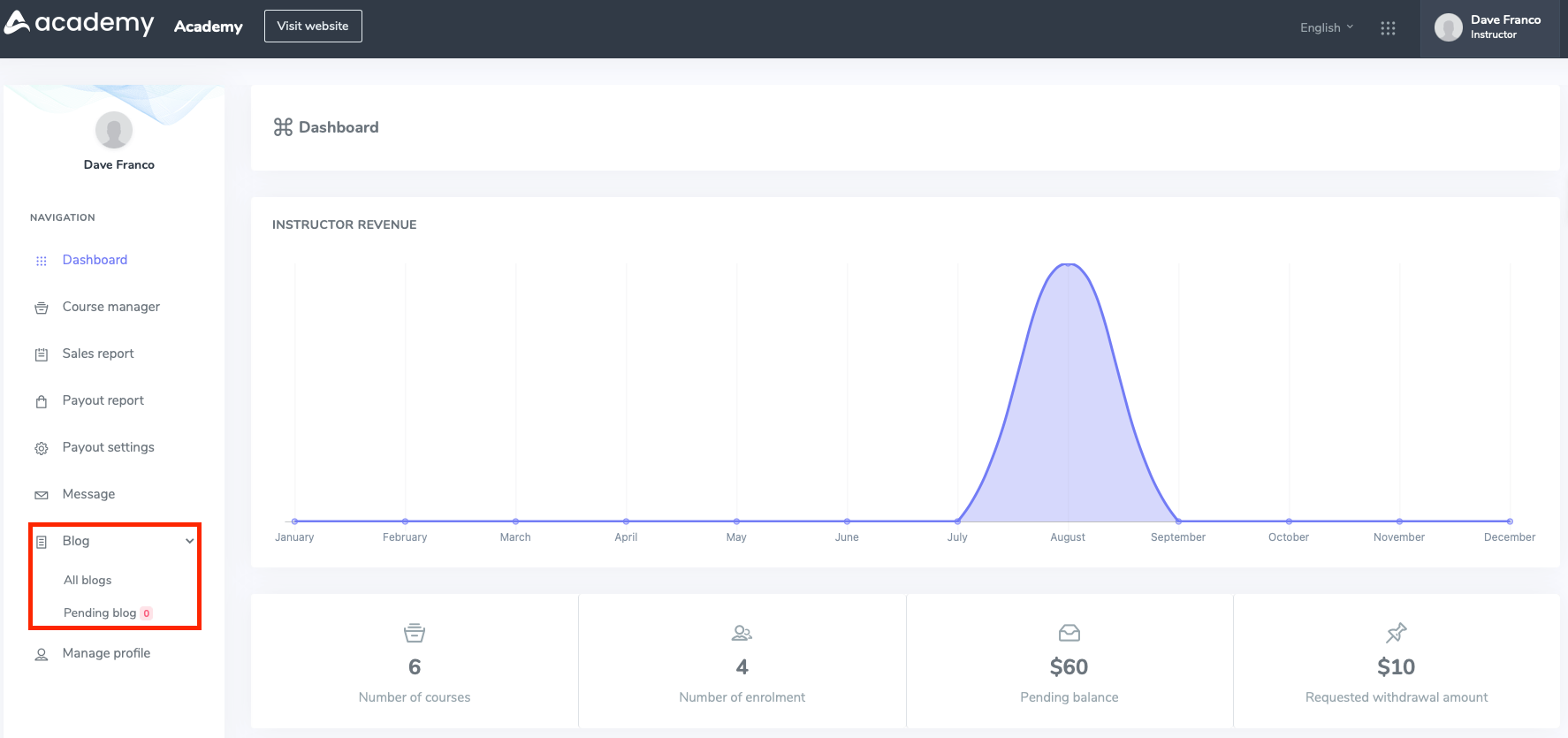Click the Payout settings gear icon
Viewport: 1568px width, 738px height.
42,448
